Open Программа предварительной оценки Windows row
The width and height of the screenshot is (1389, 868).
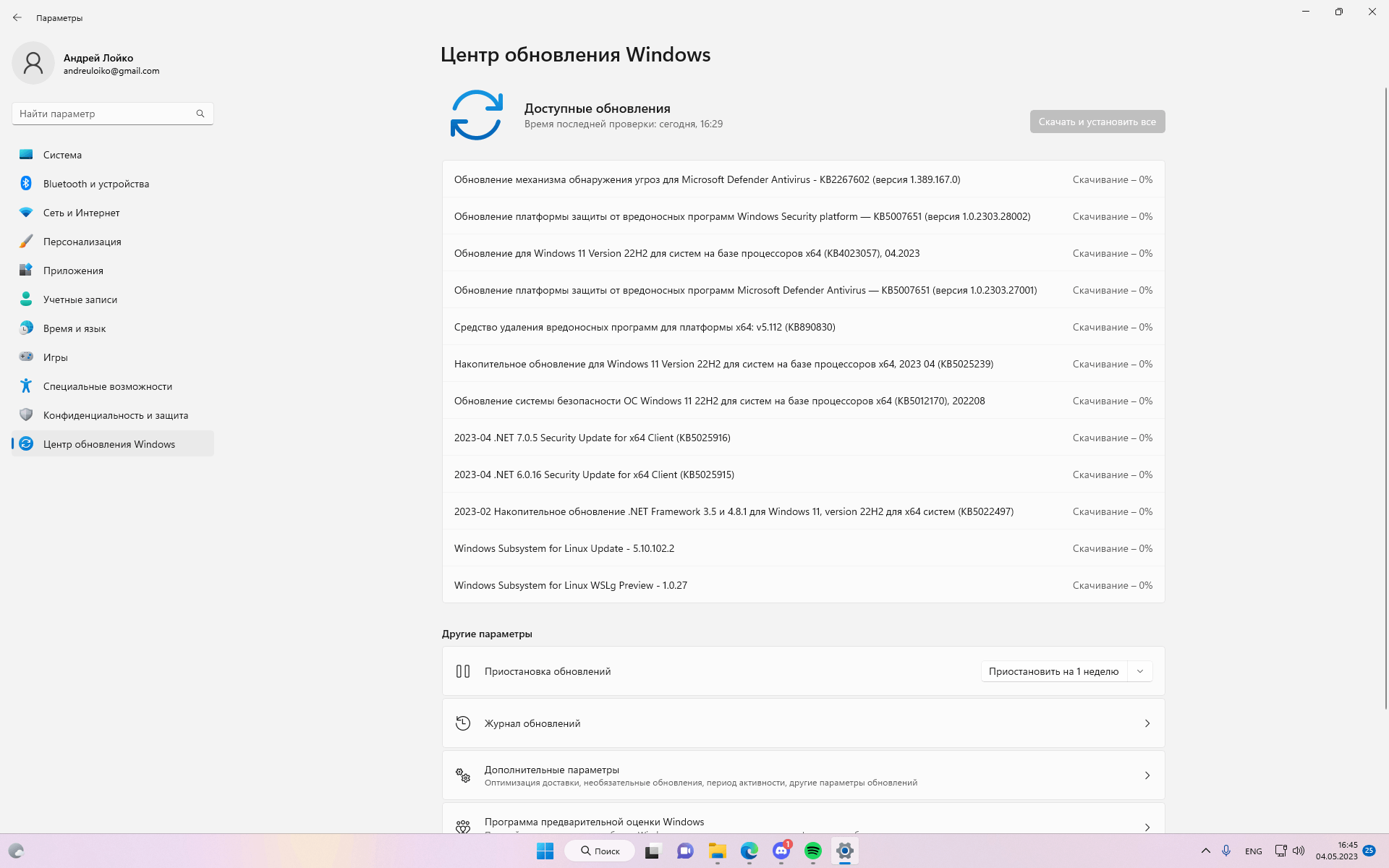(x=804, y=819)
